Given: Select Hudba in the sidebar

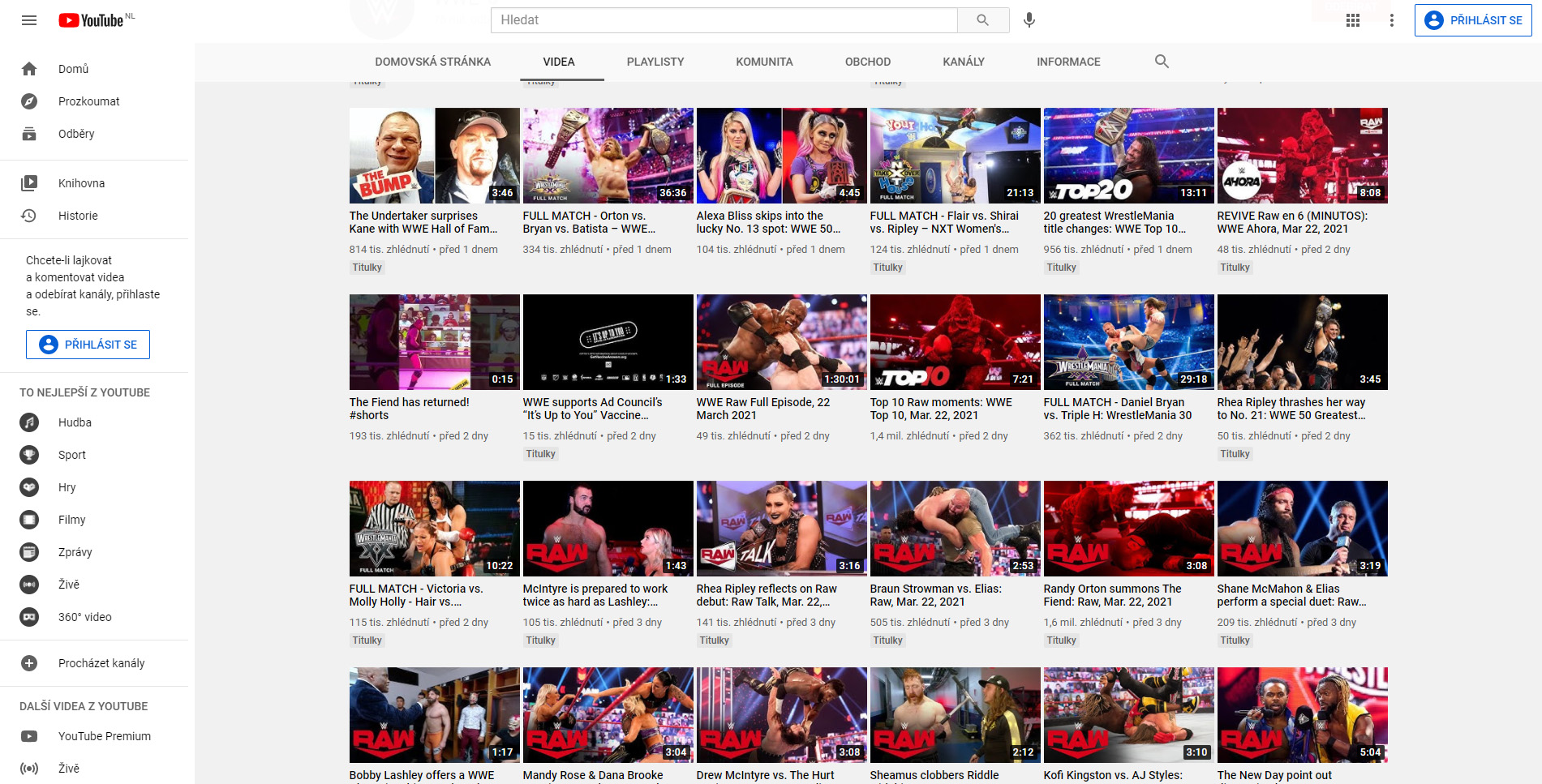Looking at the screenshot, I should (x=75, y=422).
